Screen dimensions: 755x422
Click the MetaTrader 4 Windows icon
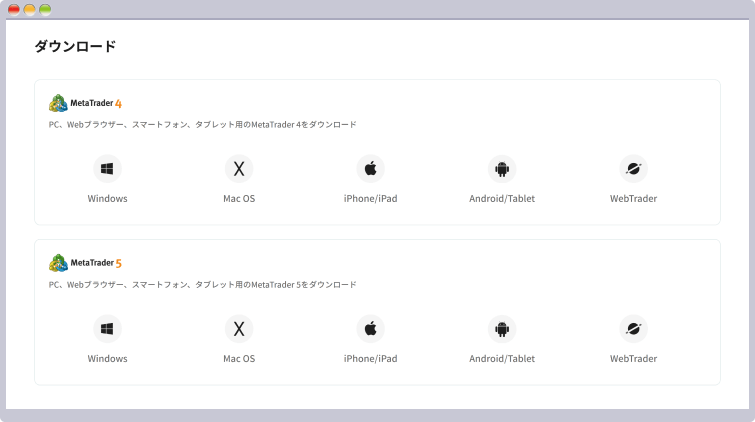(x=107, y=168)
